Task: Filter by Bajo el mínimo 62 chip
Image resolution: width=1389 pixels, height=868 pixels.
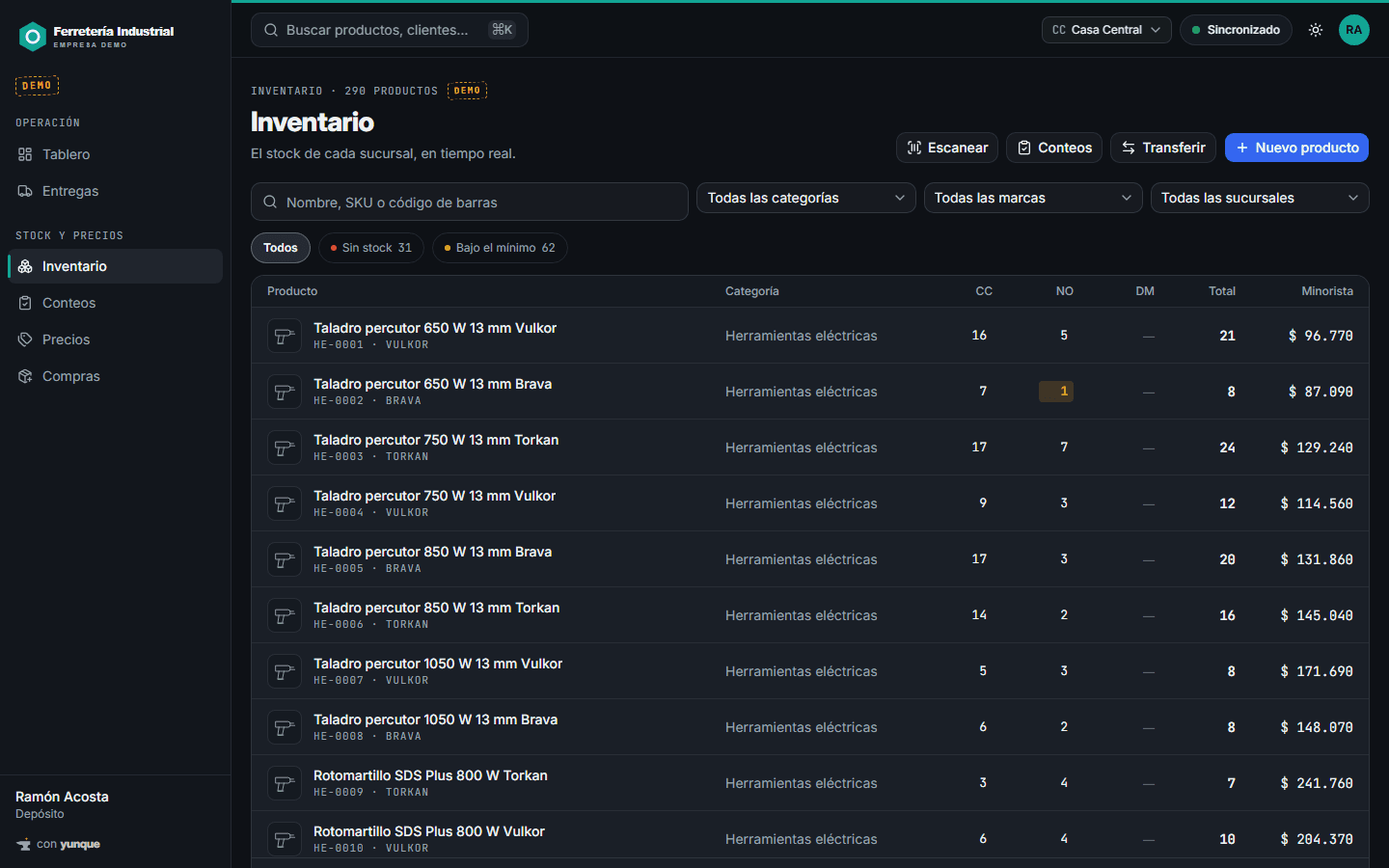Action: click(500, 248)
